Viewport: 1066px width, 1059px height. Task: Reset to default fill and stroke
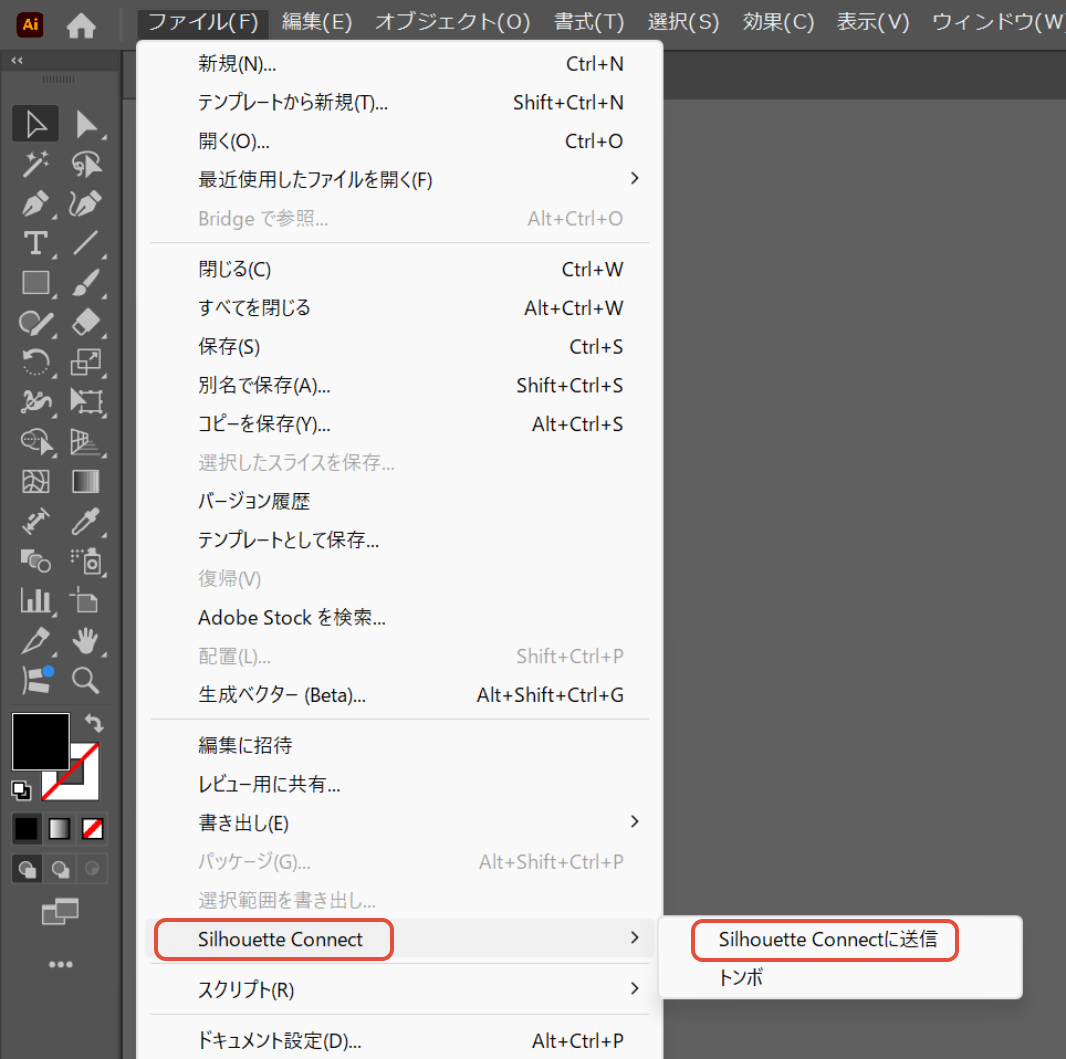21,790
